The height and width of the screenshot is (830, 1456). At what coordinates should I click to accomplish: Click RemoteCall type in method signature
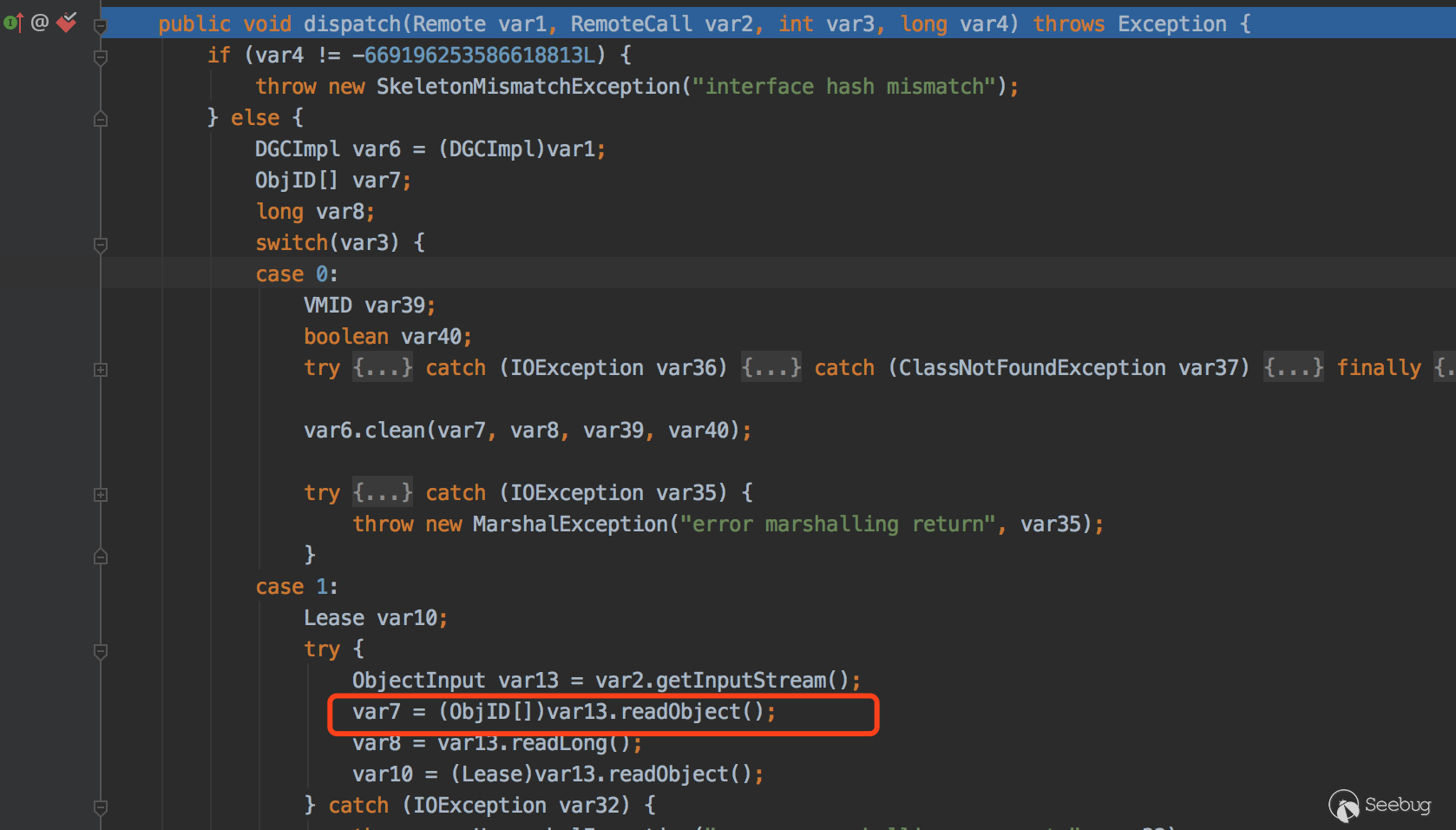point(631,24)
